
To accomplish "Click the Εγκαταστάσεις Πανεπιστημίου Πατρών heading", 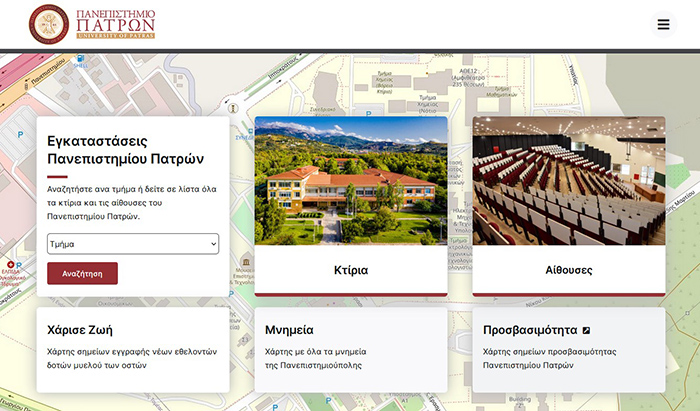I will (x=126, y=149).
